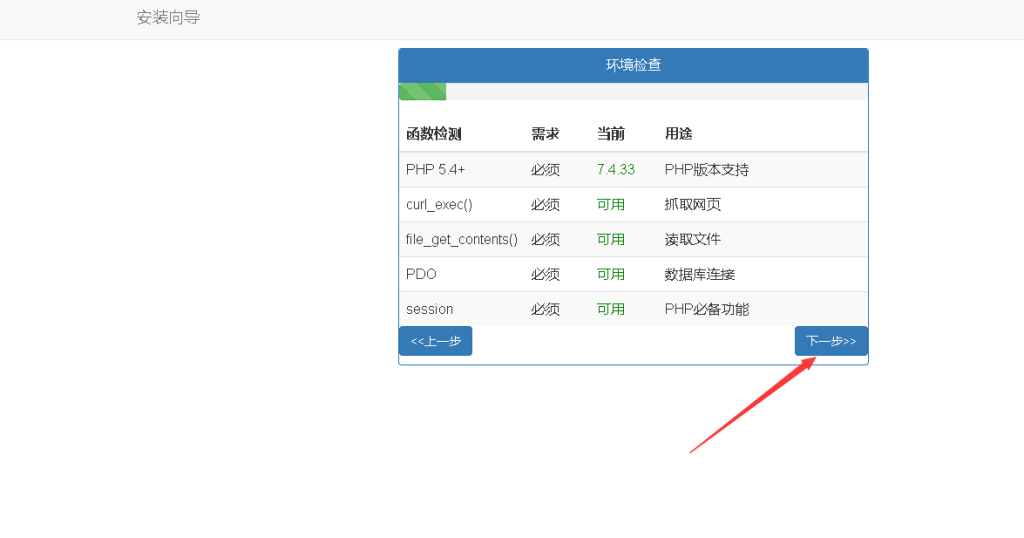Click the PHP必备功能 usage text
The image size is (1024, 538).
[707, 309]
